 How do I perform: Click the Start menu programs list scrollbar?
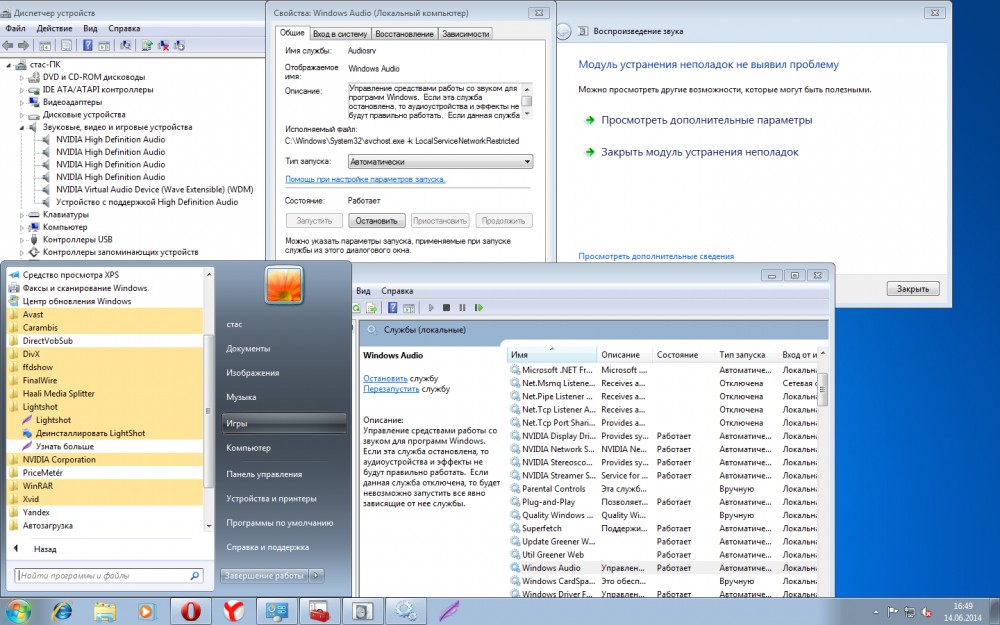208,420
